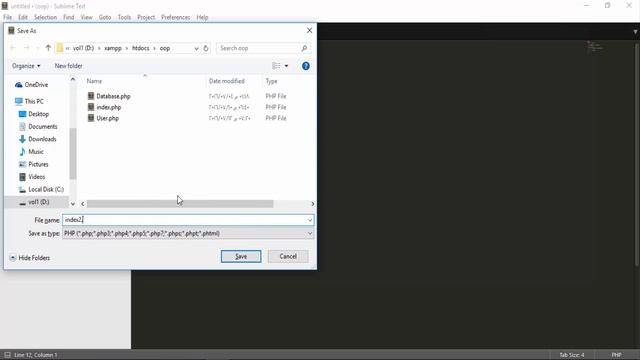This screenshot has height=360, width=640.
Task: Sort by the Date modified column header
Action: [x=227, y=81]
